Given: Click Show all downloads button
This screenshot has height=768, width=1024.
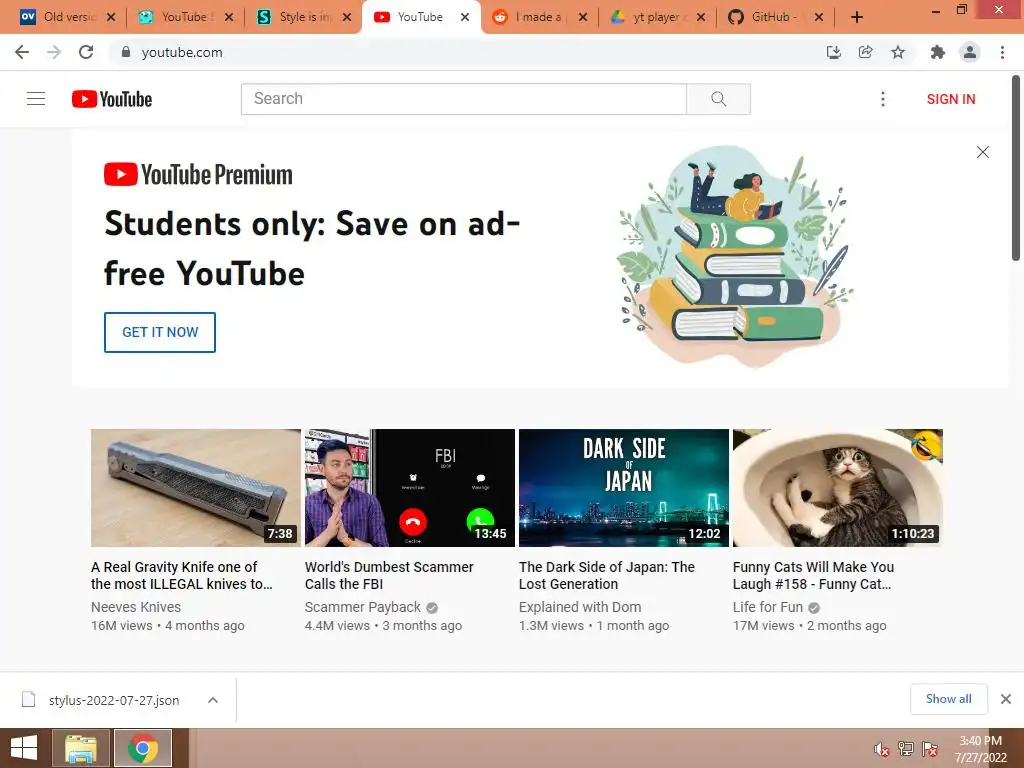Looking at the screenshot, I should point(948,699).
